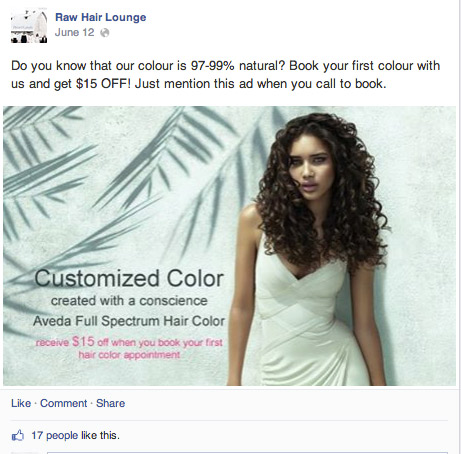Click the Aveda Full Spectrum Hair Color text

(x=129, y=321)
